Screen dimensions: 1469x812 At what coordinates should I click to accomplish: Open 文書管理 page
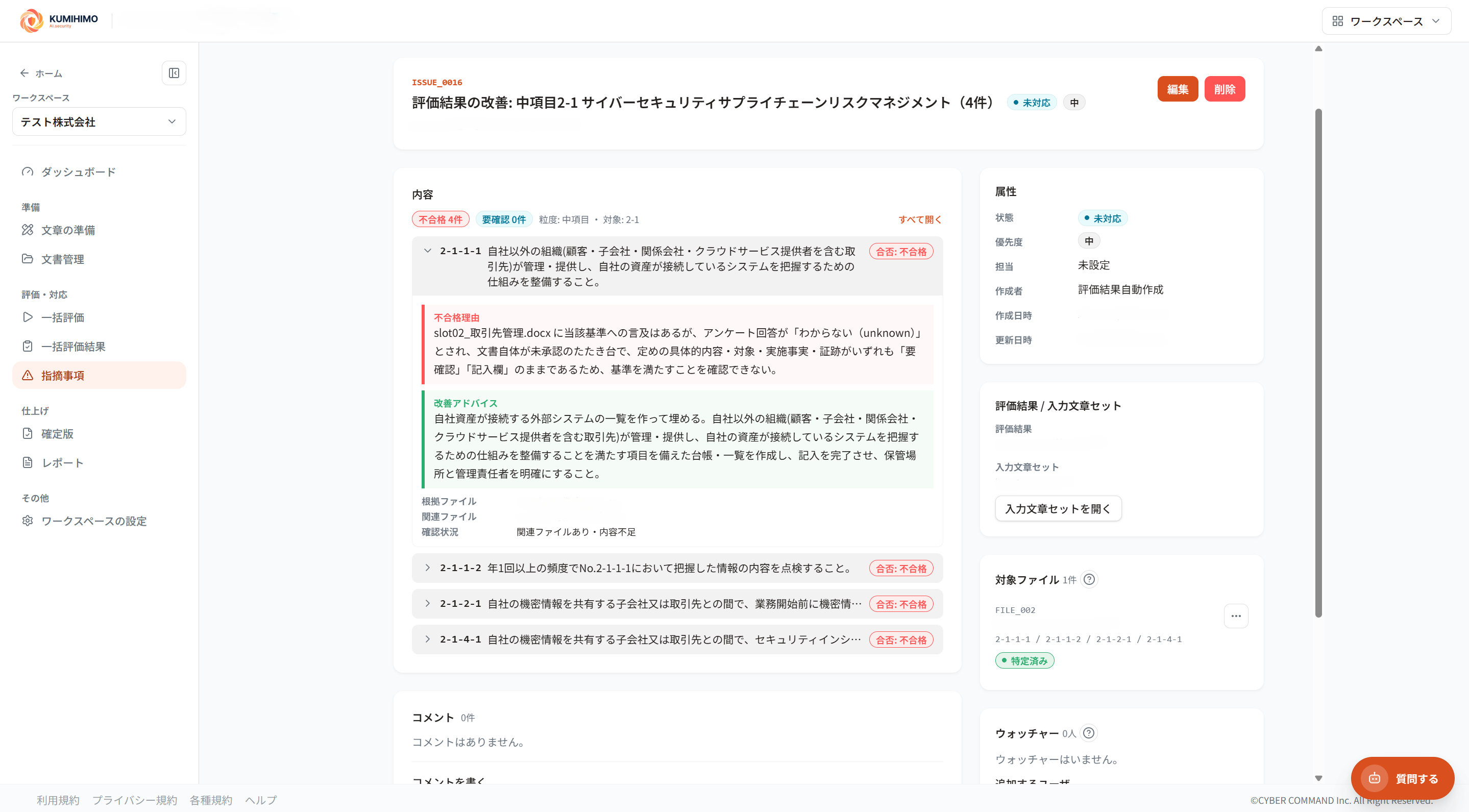click(x=99, y=259)
